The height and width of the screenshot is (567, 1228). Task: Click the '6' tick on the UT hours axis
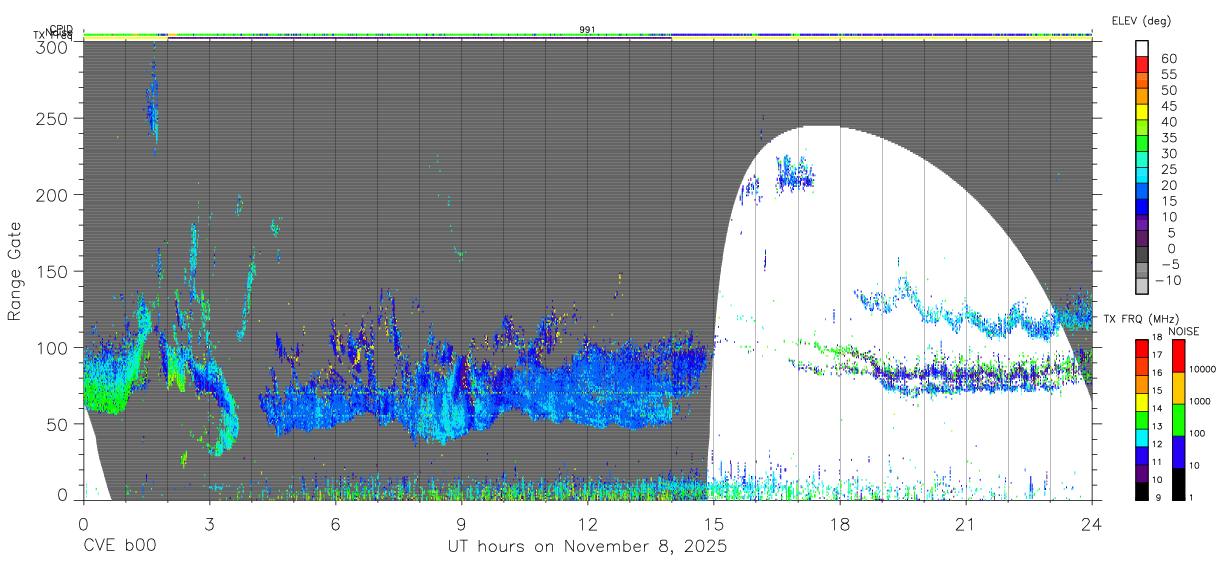(x=336, y=523)
